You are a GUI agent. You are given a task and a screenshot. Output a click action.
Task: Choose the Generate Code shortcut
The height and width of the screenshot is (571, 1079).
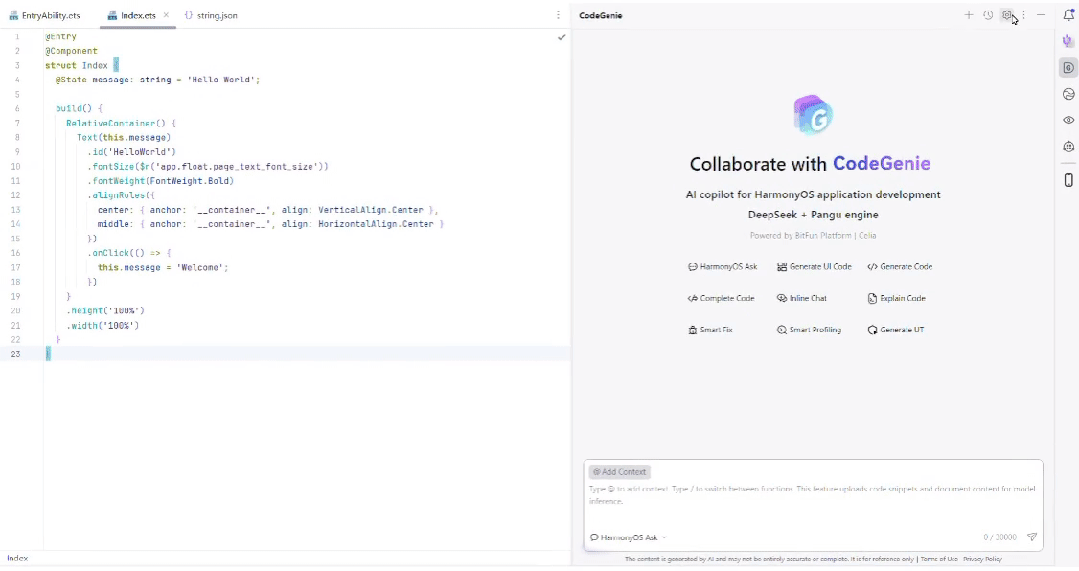click(x=900, y=267)
